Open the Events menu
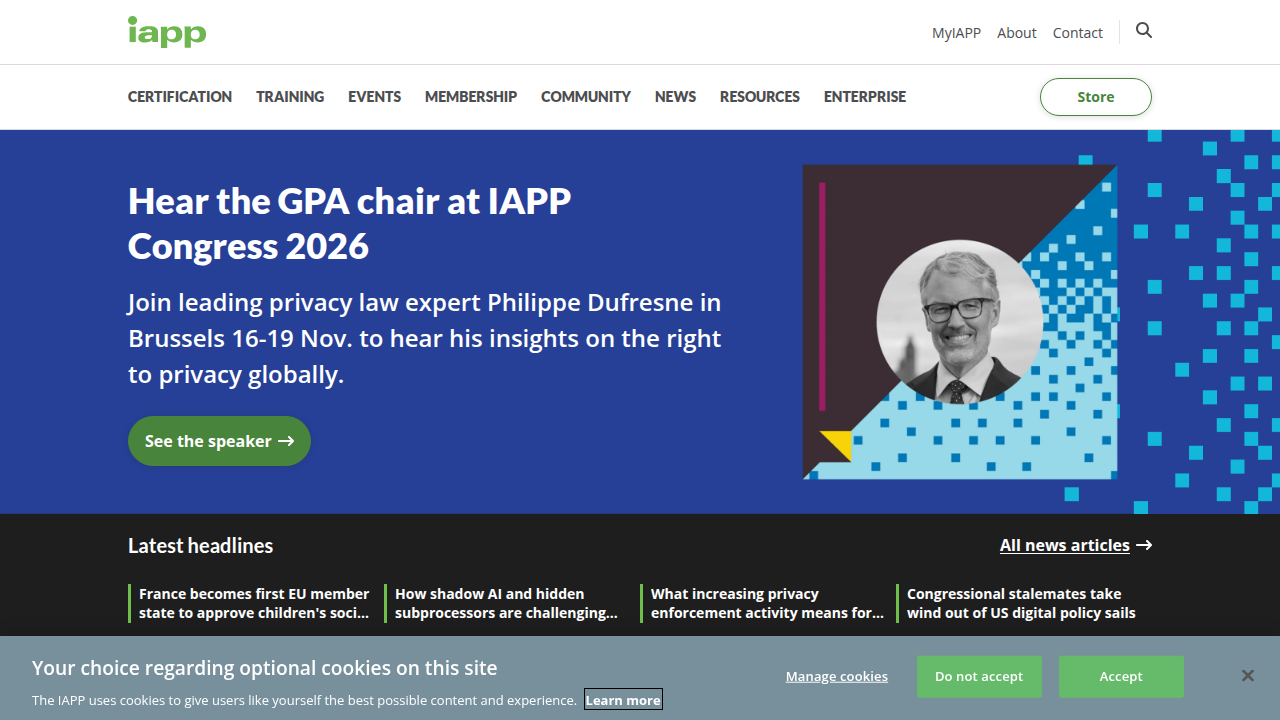The width and height of the screenshot is (1280, 720). pyautogui.click(x=374, y=97)
